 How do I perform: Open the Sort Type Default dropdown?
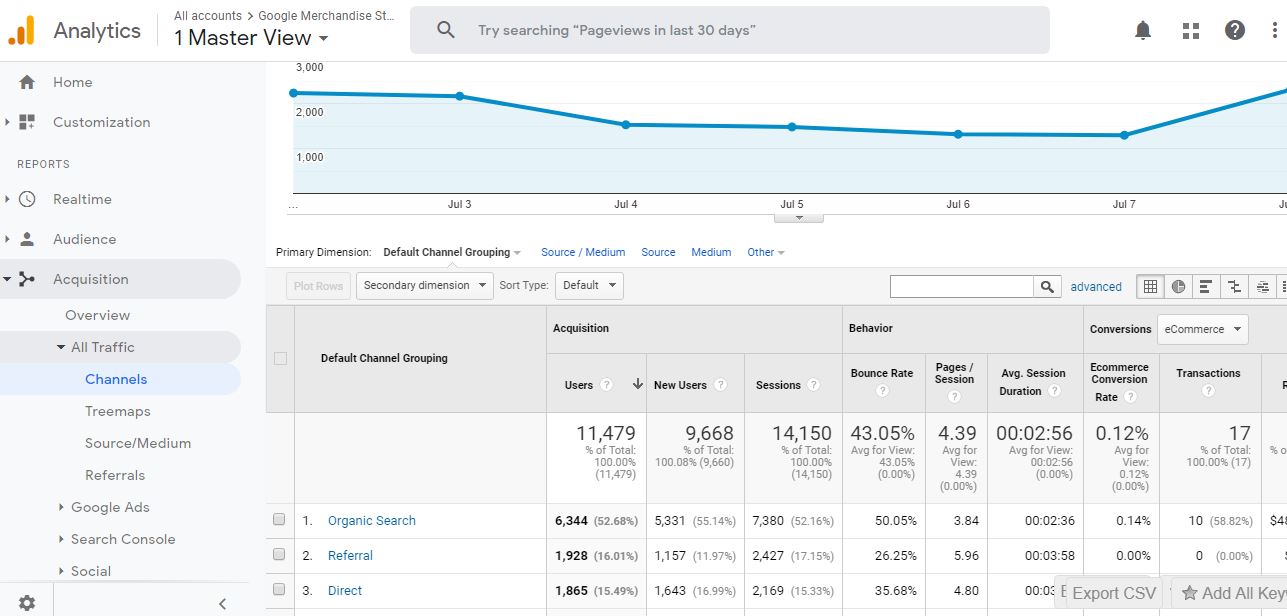tap(588, 286)
